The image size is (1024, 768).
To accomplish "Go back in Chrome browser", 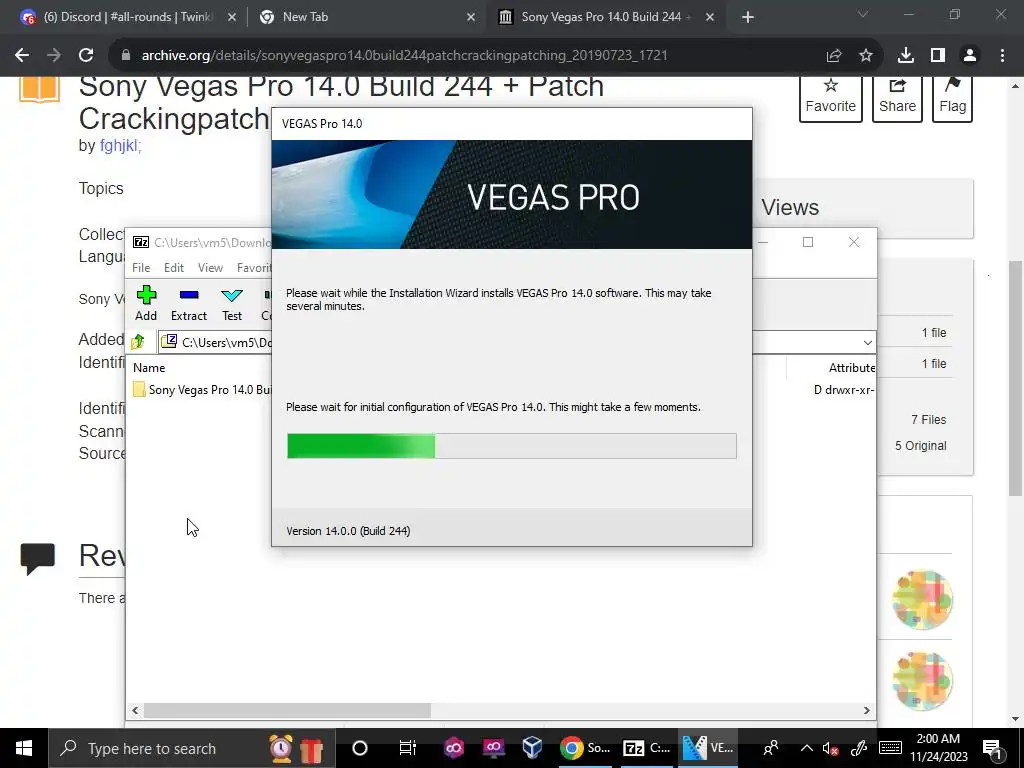I will [22, 56].
